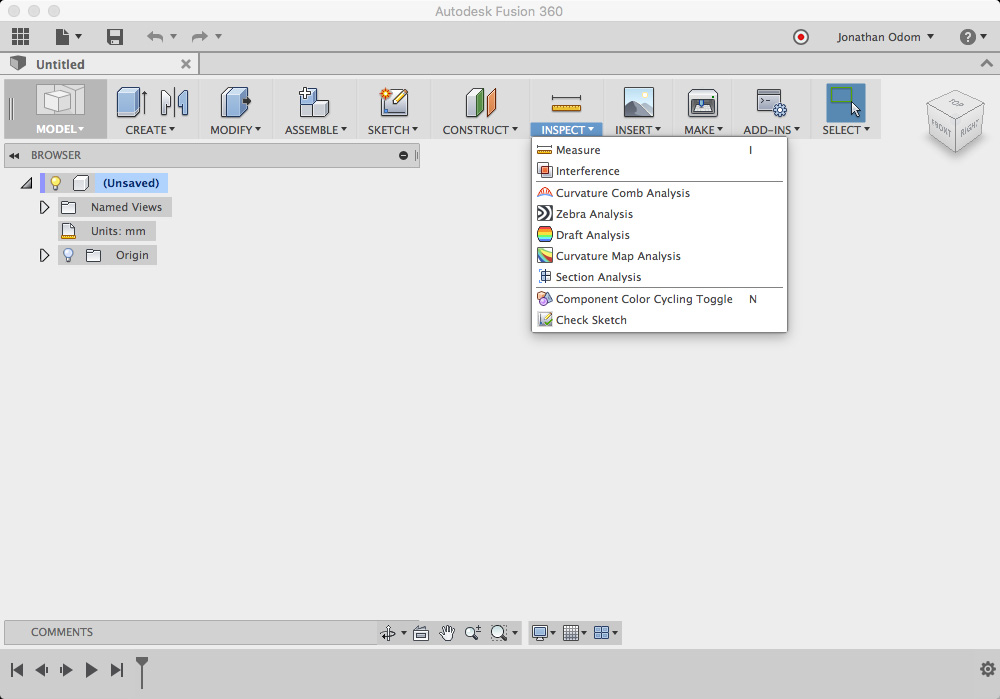Open the ASSEMBLE menu
The height and width of the screenshot is (699, 1000).
(x=316, y=129)
